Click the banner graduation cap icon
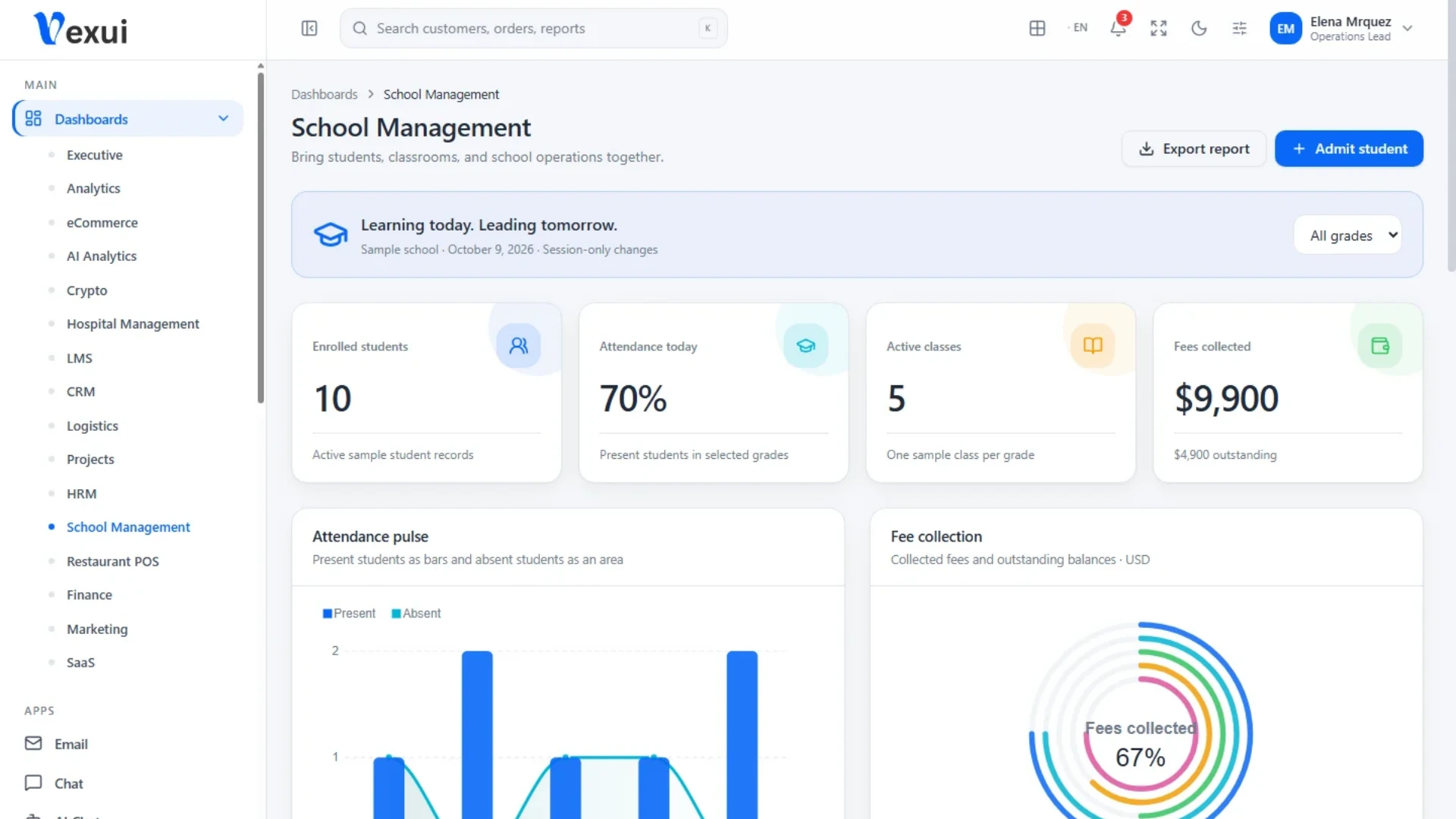Image resolution: width=1456 pixels, height=819 pixels. click(331, 234)
